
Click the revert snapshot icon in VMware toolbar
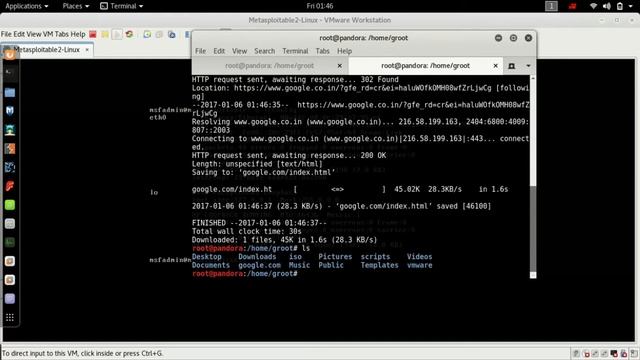point(159,34)
